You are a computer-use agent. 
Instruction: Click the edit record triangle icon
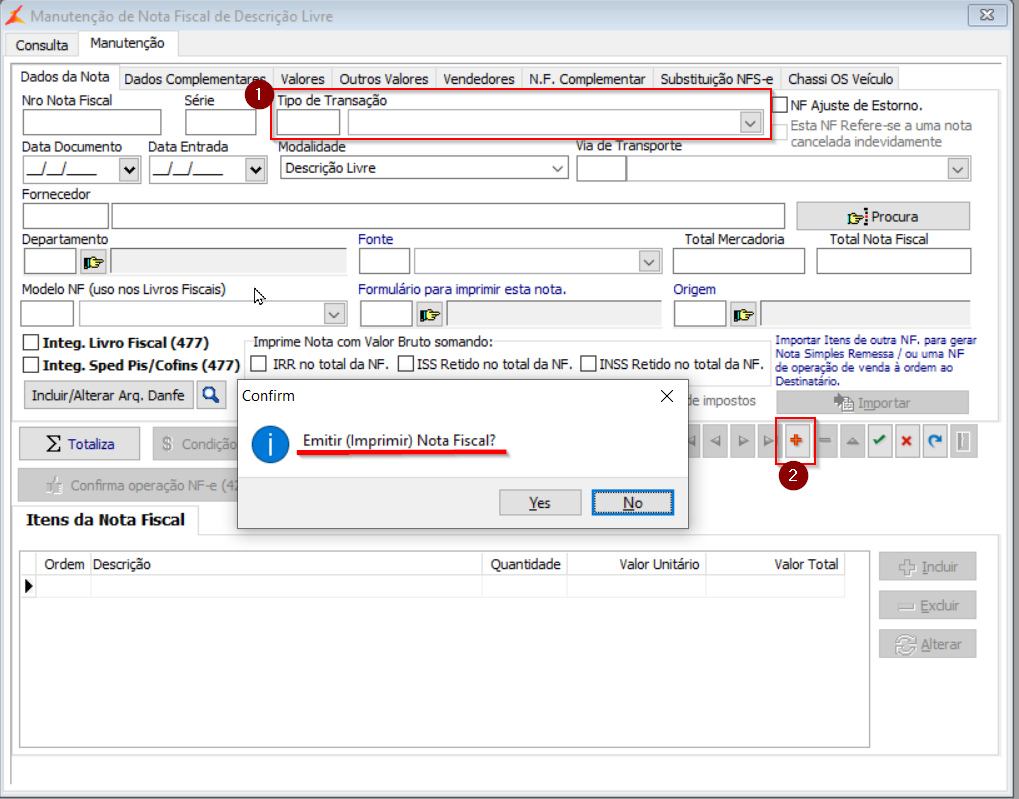[x=853, y=441]
